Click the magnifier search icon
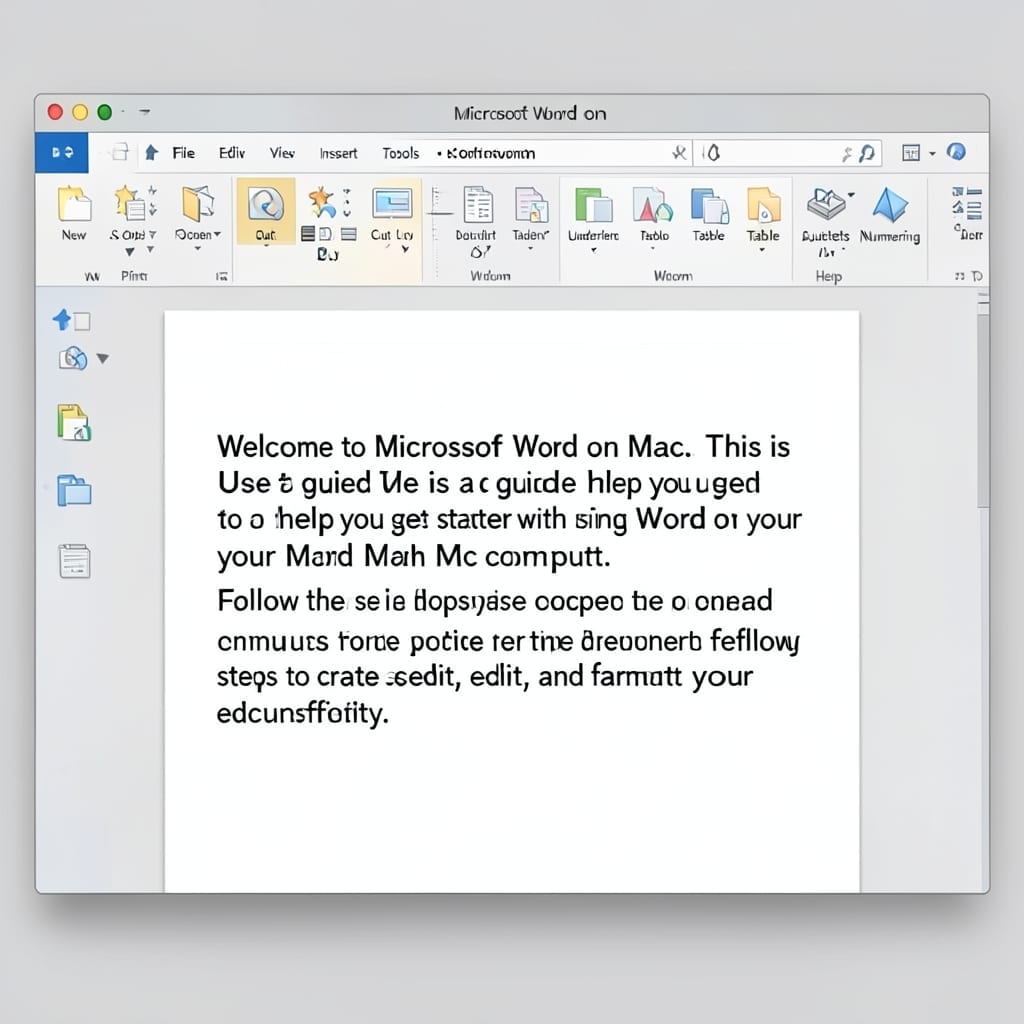The image size is (1024, 1024). tap(867, 153)
